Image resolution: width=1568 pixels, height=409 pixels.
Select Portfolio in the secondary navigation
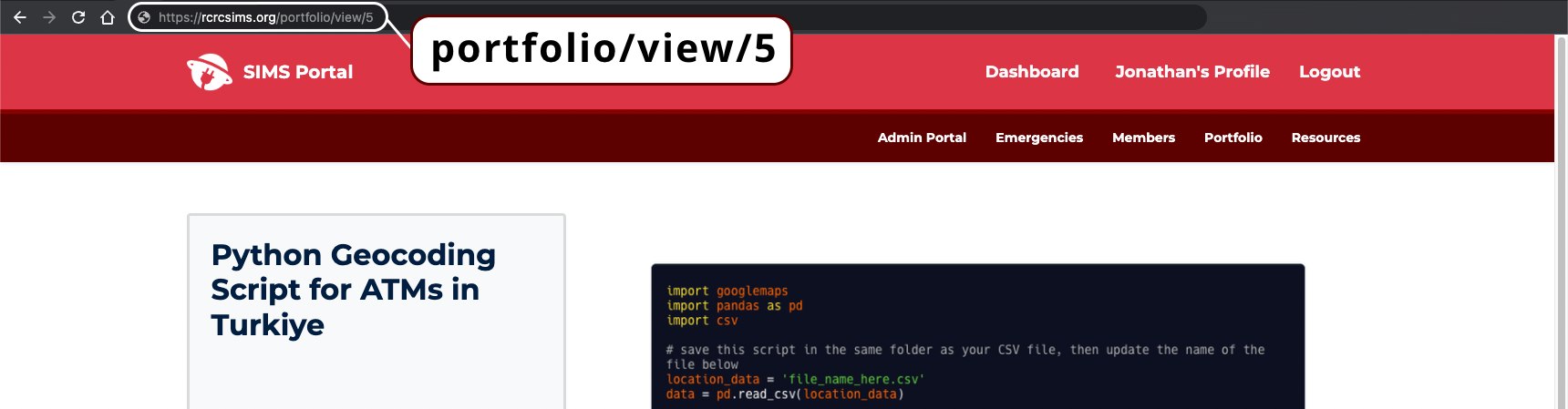pos(1233,138)
